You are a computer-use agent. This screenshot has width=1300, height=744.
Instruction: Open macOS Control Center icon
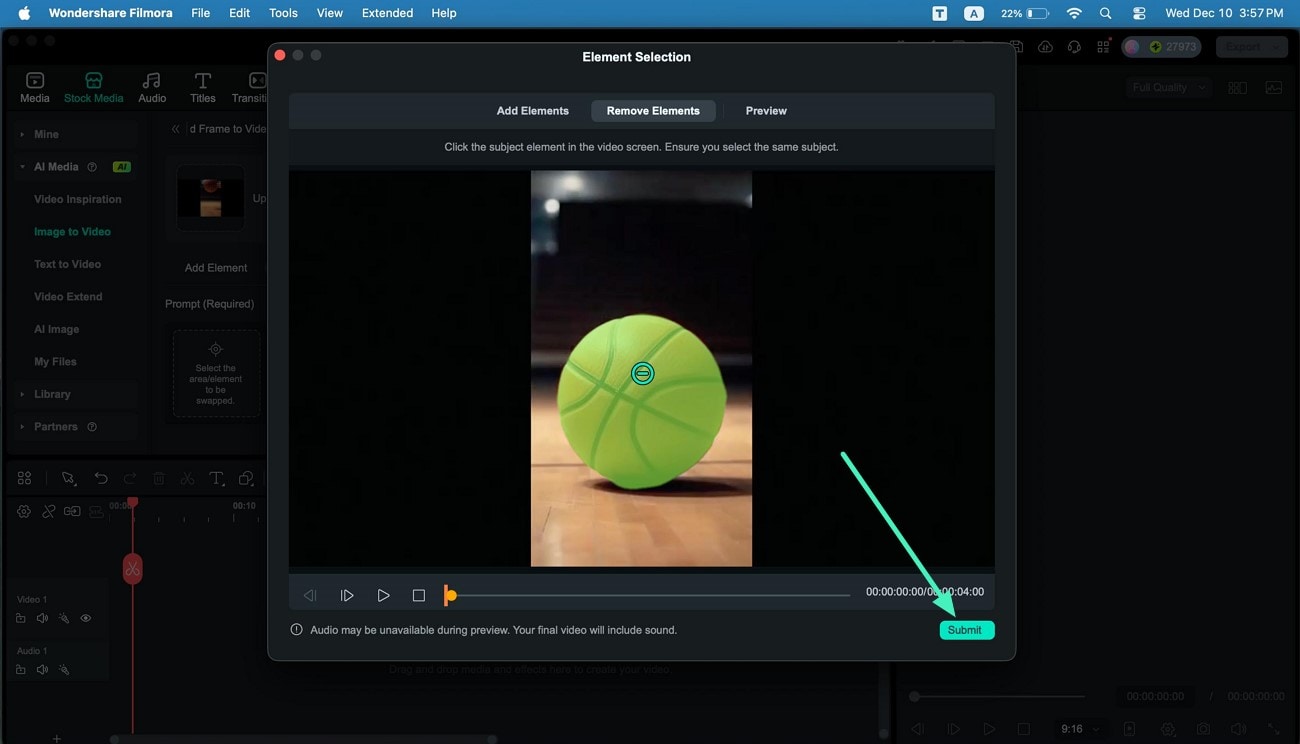[1139, 13]
